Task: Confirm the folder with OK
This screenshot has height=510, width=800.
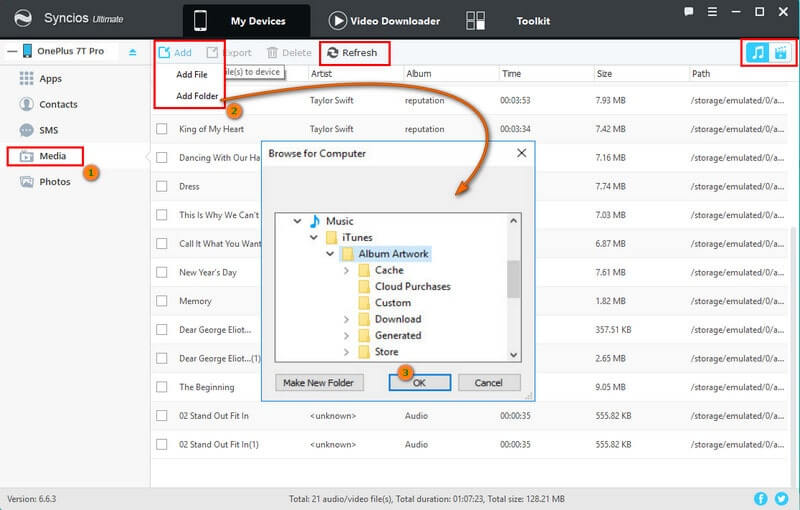Action: [x=419, y=382]
